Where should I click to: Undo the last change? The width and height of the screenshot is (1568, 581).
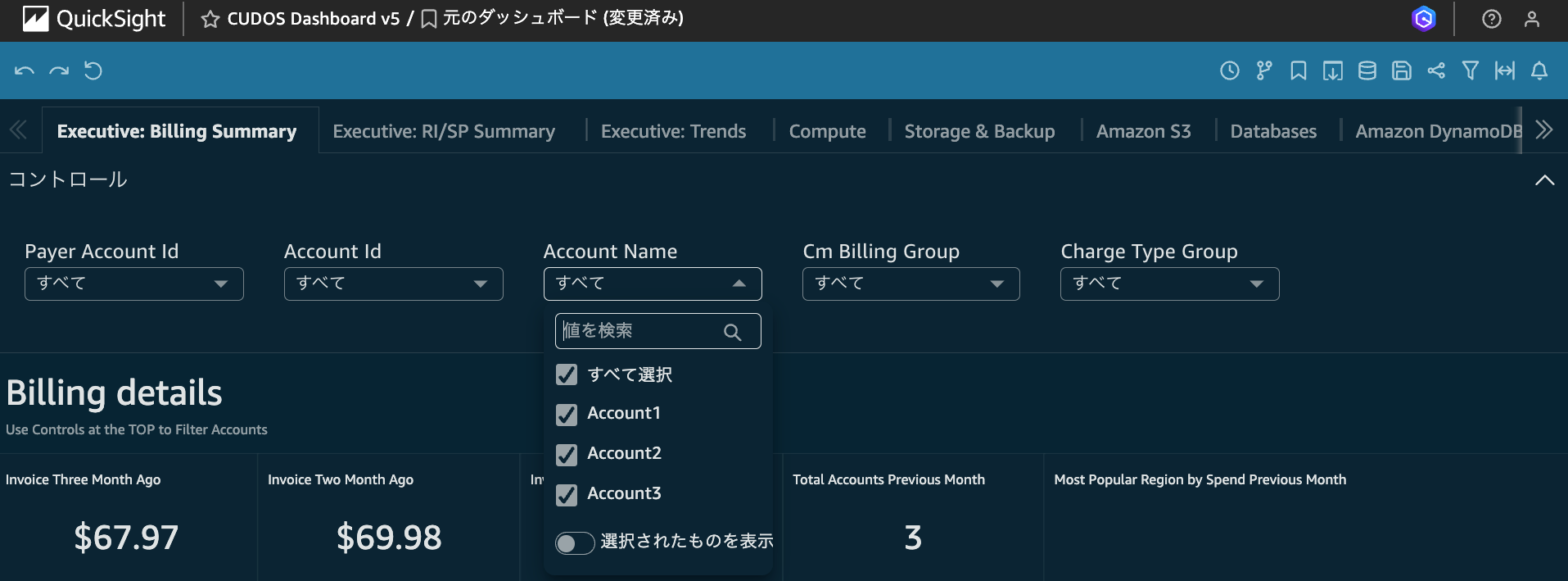click(25, 71)
